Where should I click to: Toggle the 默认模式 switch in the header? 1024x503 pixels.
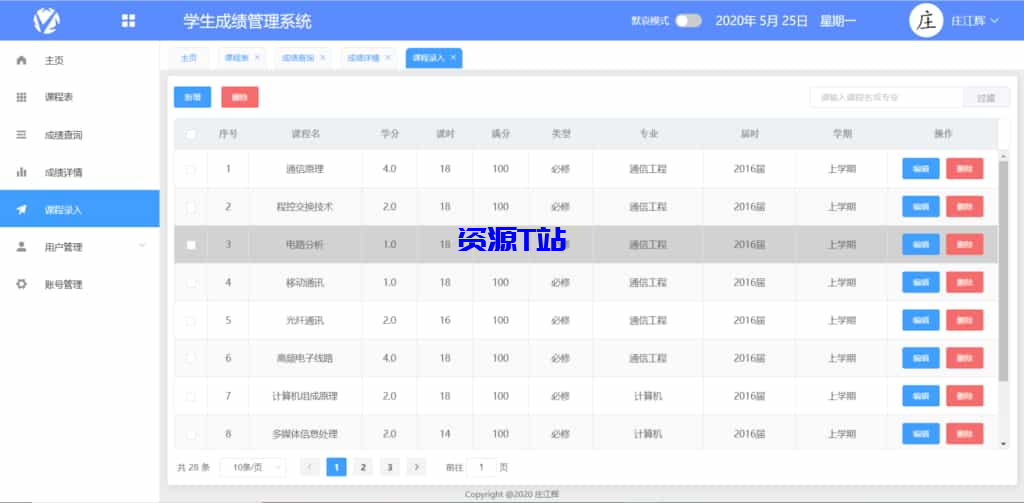688,21
